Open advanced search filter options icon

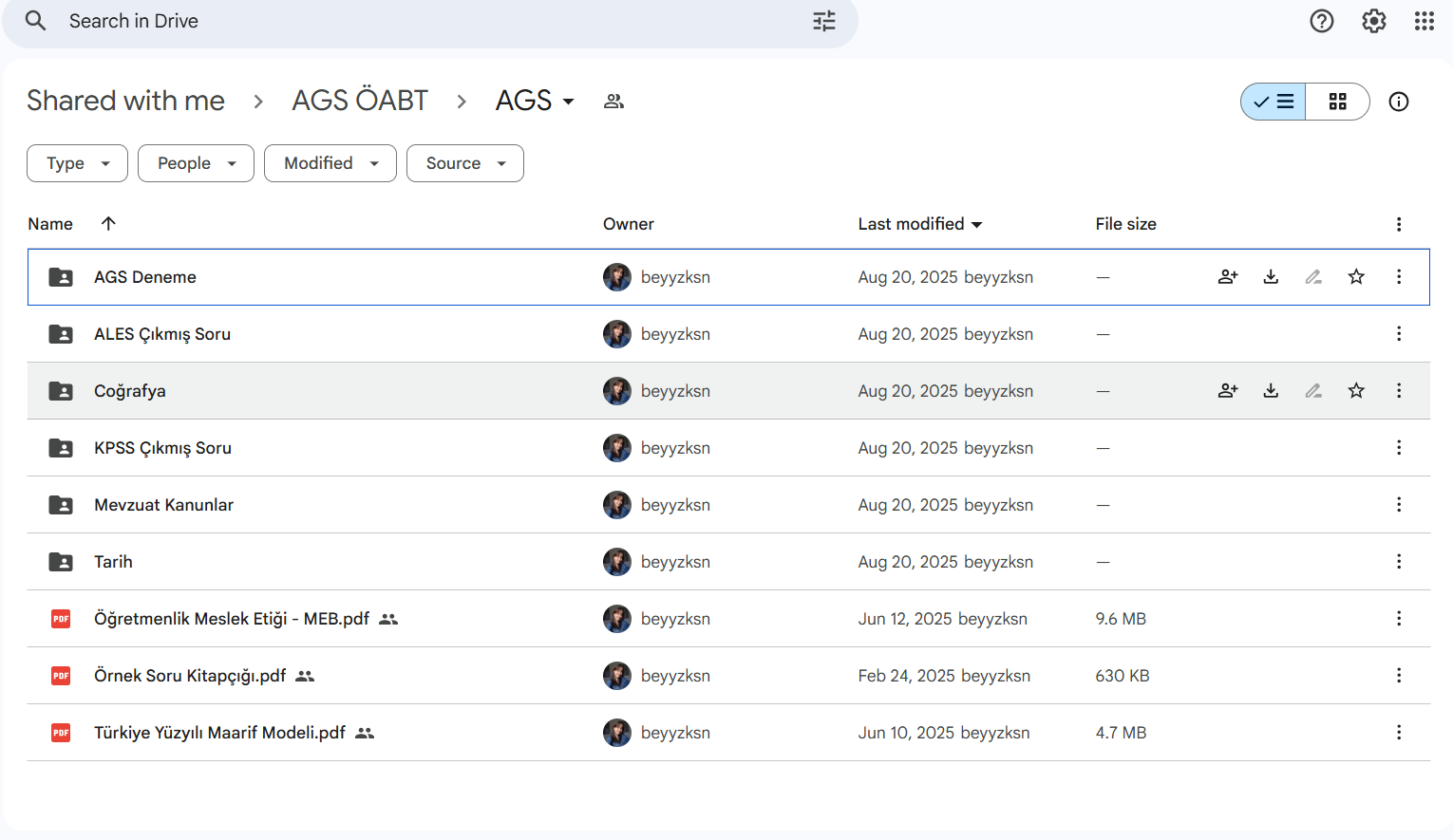click(824, 21)
